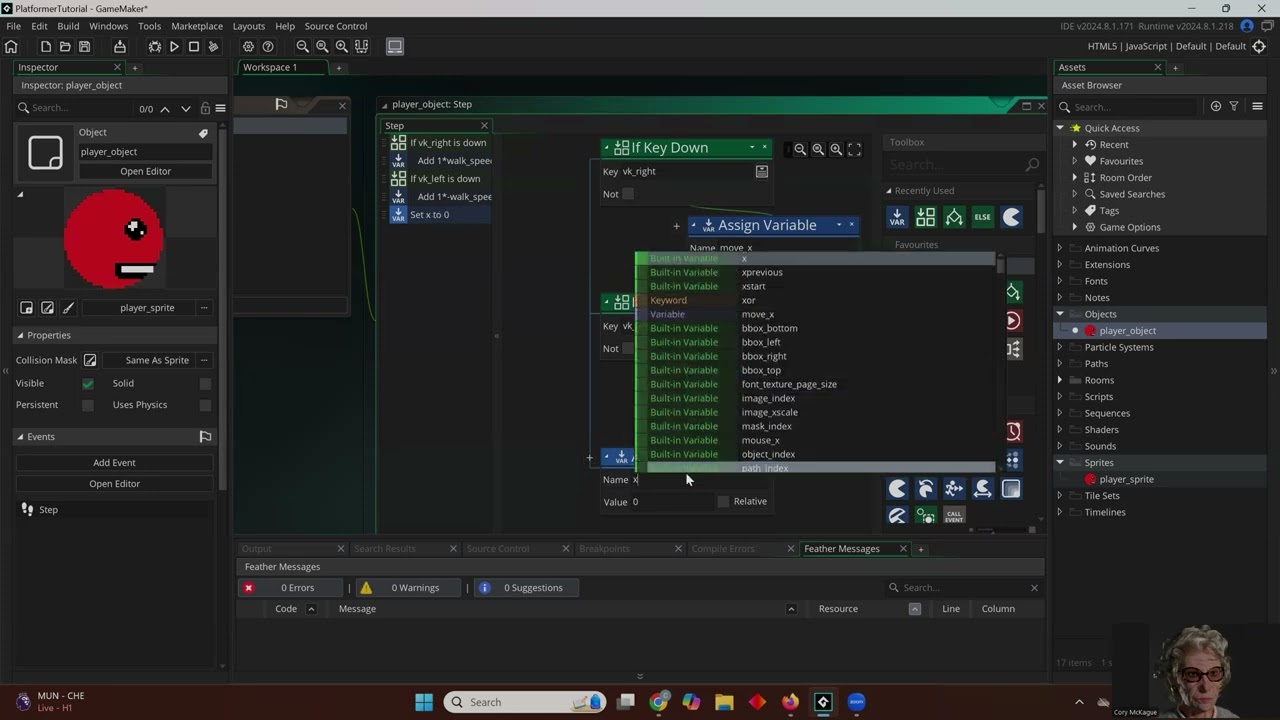The image size is (1280, 720).
Task: Select If Key Down icon in Recently Used
Action: point(925,217)
